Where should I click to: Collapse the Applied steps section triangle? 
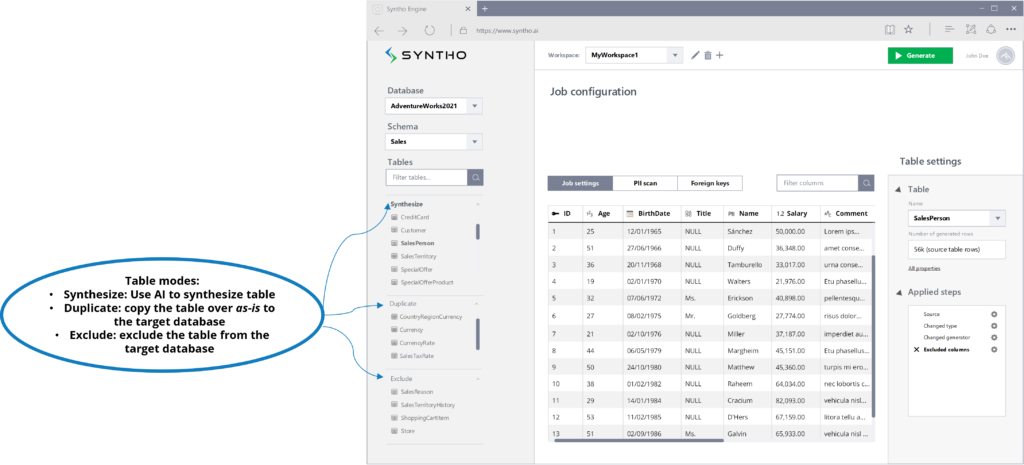(897, 292)
